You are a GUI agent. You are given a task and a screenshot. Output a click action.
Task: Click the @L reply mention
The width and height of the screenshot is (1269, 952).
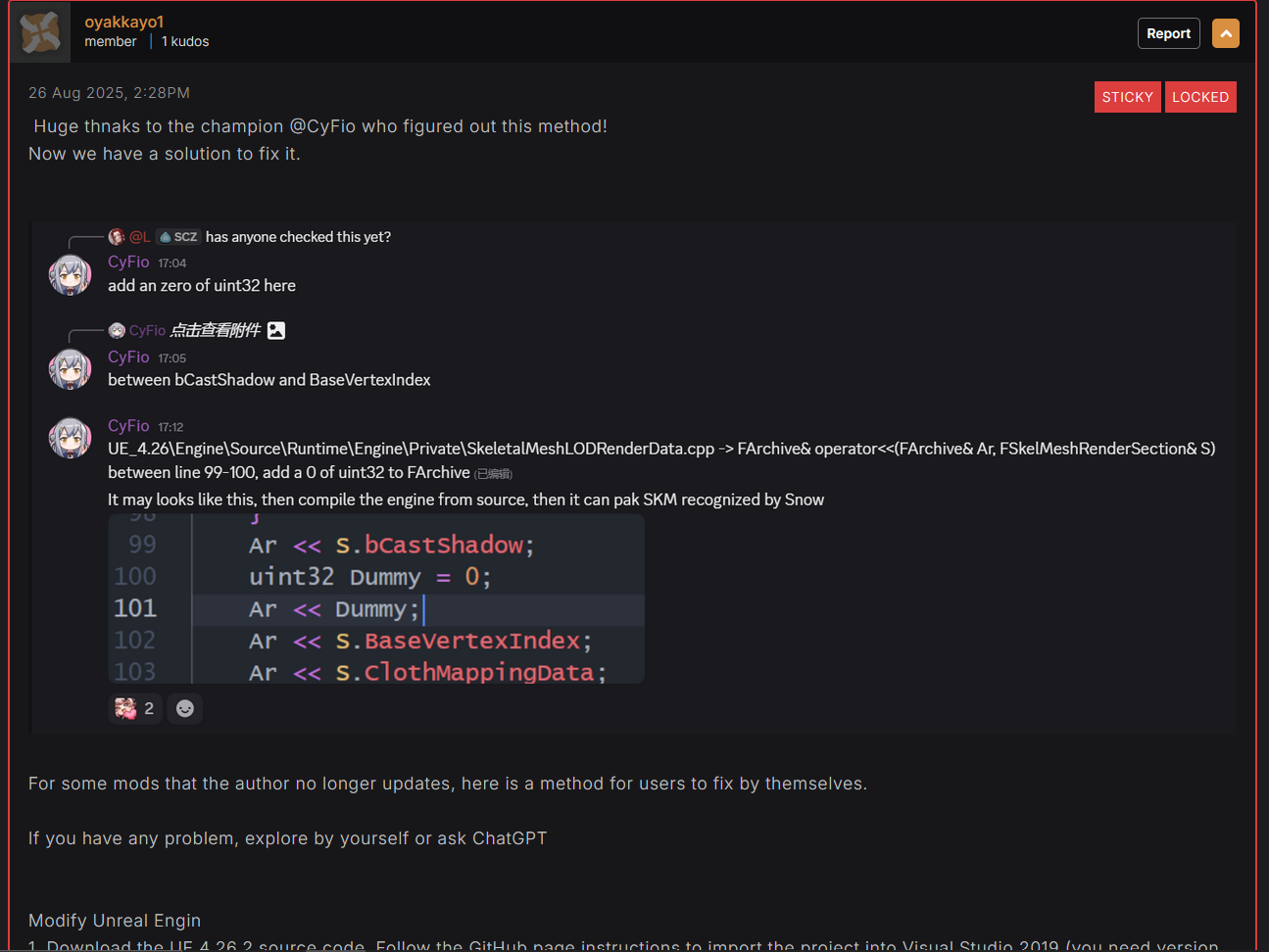click(140, 237)
